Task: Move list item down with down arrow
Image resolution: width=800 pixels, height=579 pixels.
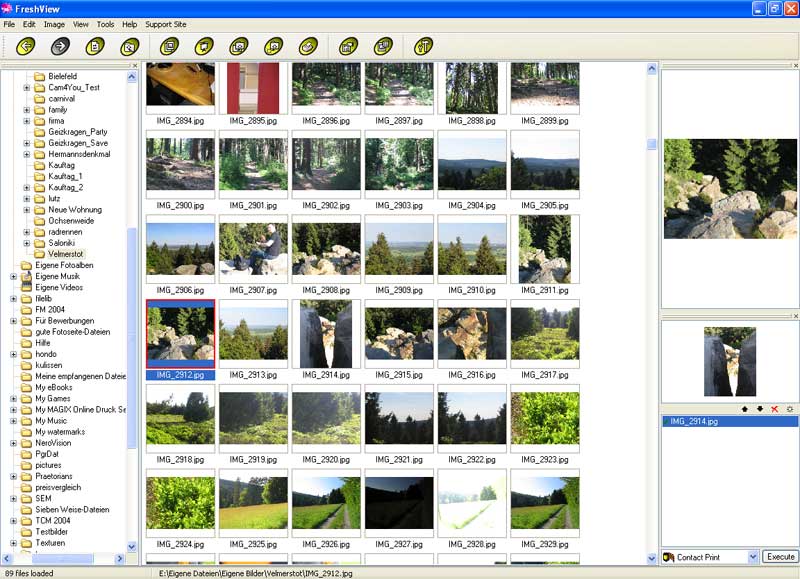Action: (x=759, y=410)
